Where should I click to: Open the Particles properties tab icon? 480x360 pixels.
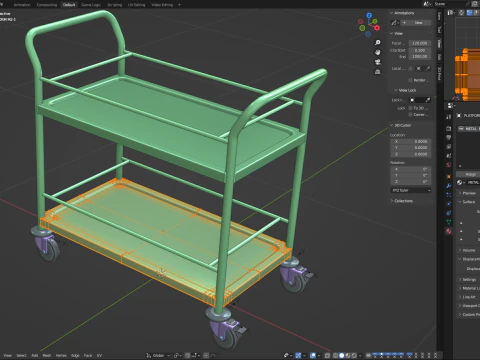click(x=449, y=194)
